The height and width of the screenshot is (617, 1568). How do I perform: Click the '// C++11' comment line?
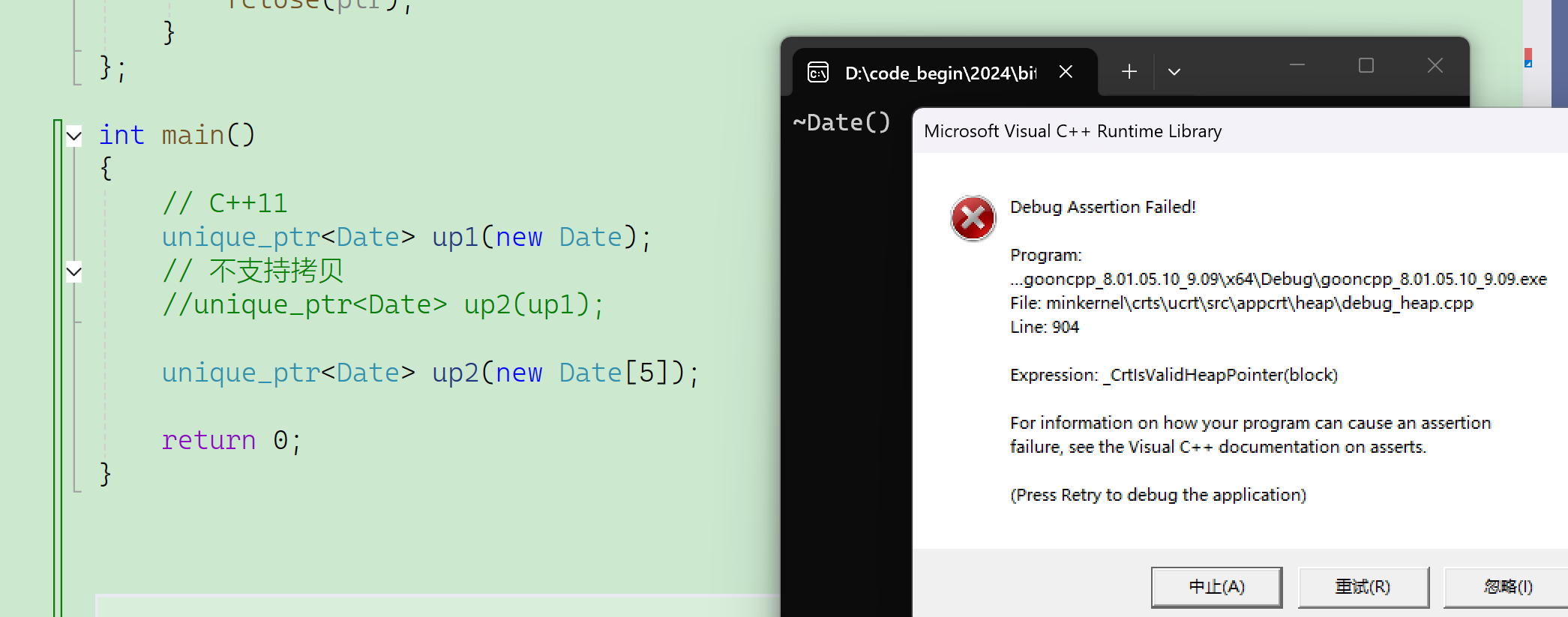click(x=225, y=203)
